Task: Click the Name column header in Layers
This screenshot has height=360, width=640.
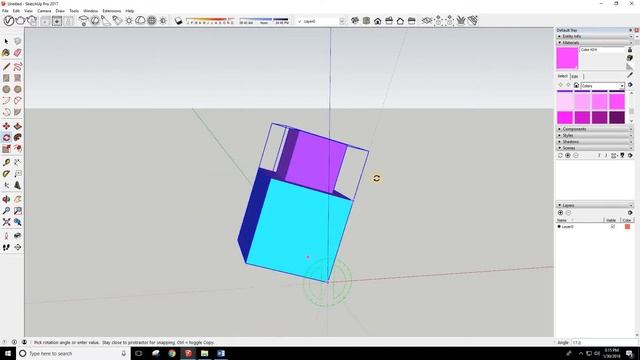Action: 580,220
